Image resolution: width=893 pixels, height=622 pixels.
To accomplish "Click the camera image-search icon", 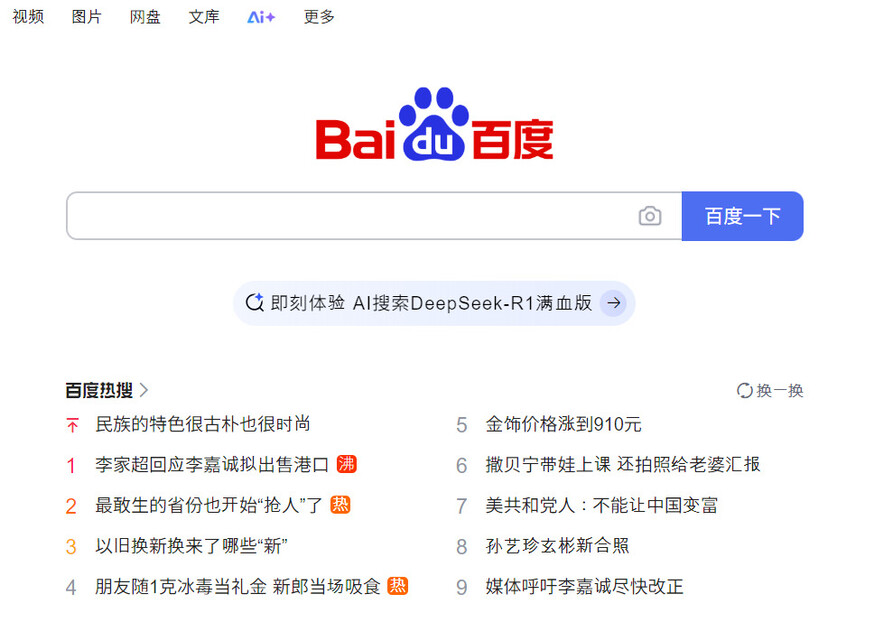I will 650,216.
